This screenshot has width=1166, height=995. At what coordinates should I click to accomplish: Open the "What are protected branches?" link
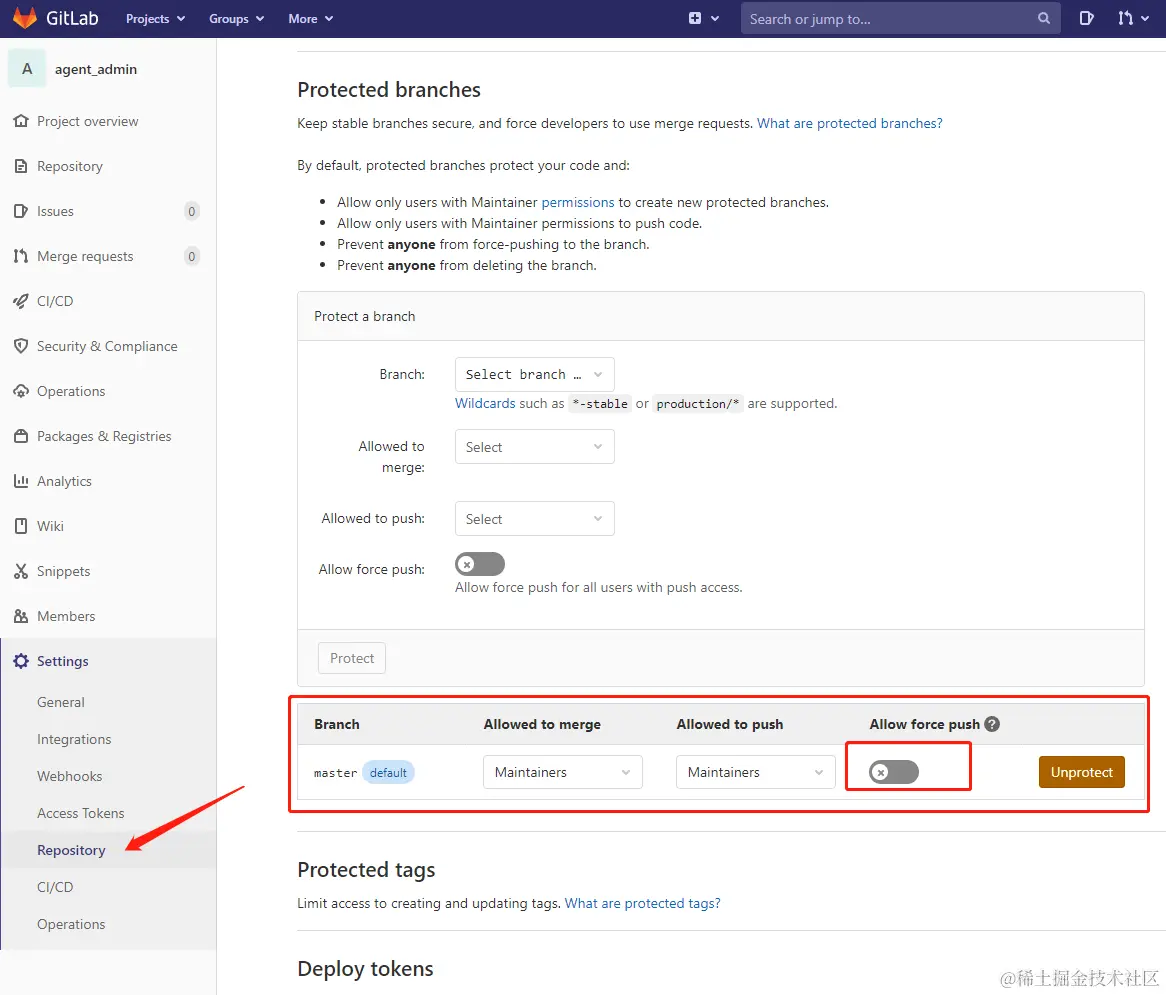(849, 123)
